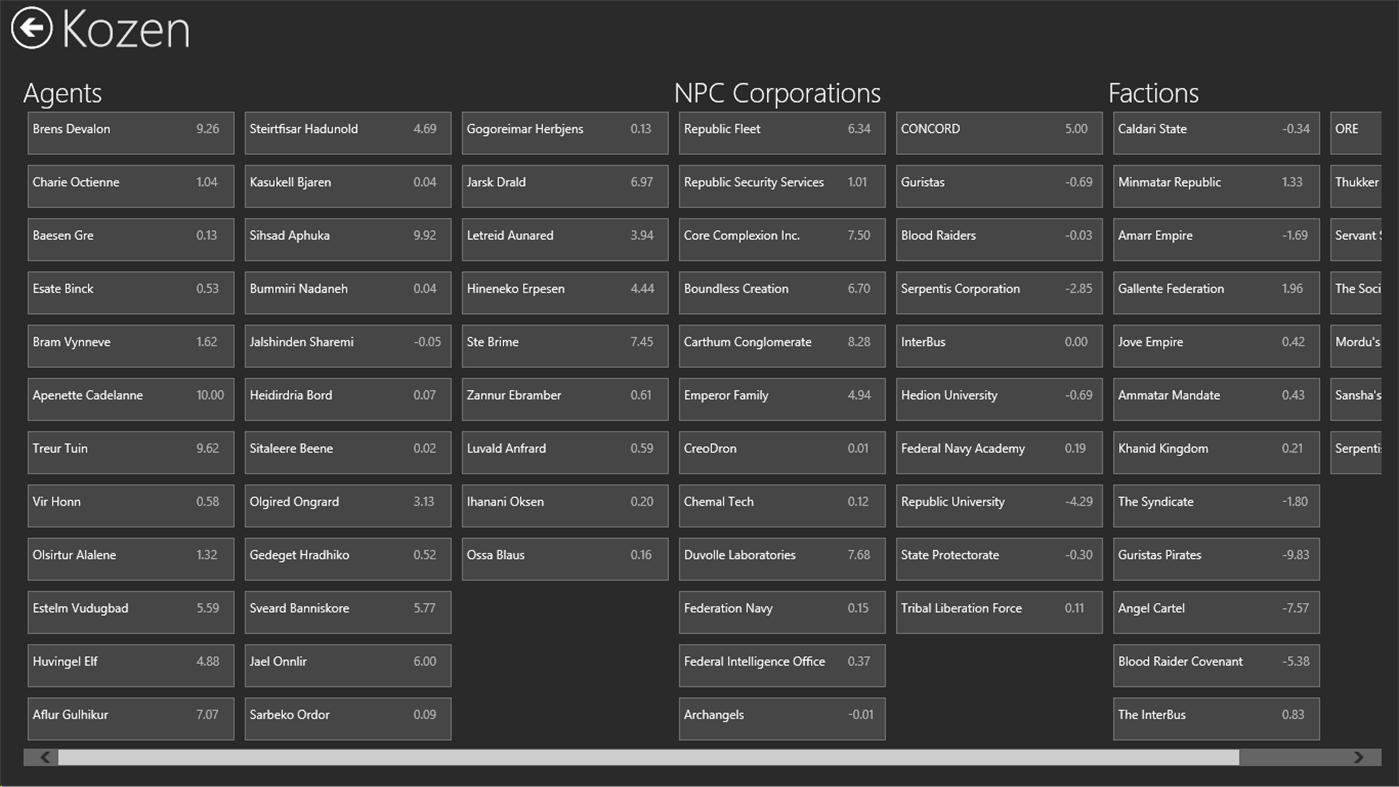
Task: Select Guristas Pirates faction
Action: click(1216, 559)
